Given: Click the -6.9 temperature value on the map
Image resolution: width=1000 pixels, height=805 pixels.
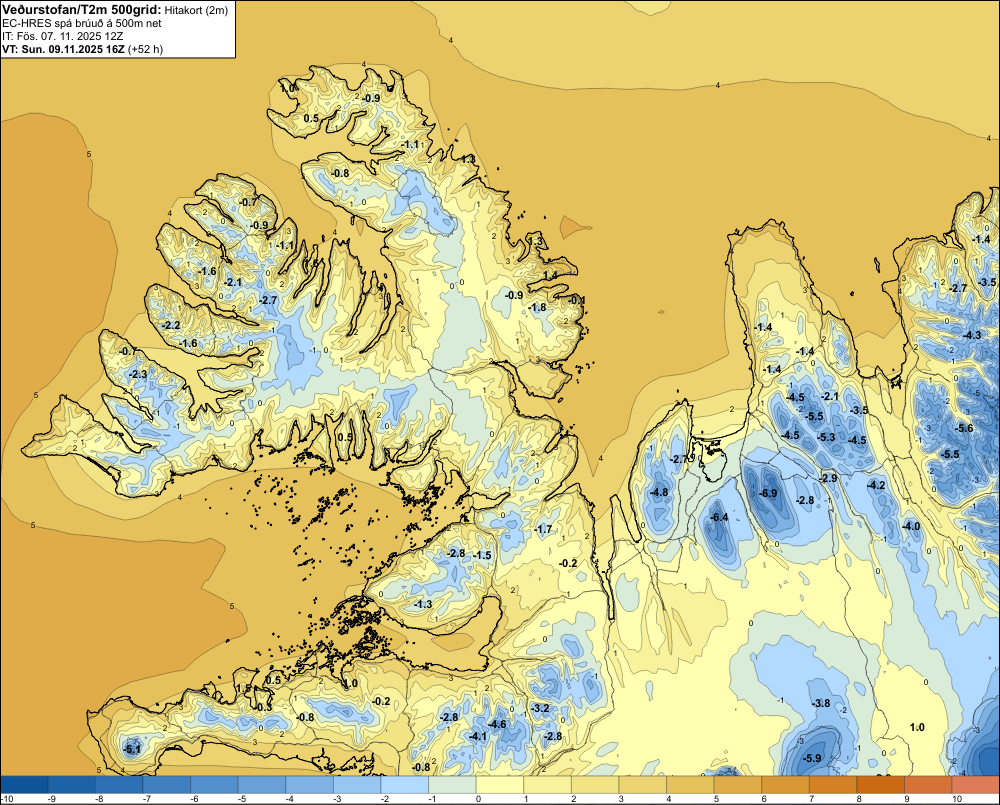Looking at the screenshot, I should coord(768,493).
